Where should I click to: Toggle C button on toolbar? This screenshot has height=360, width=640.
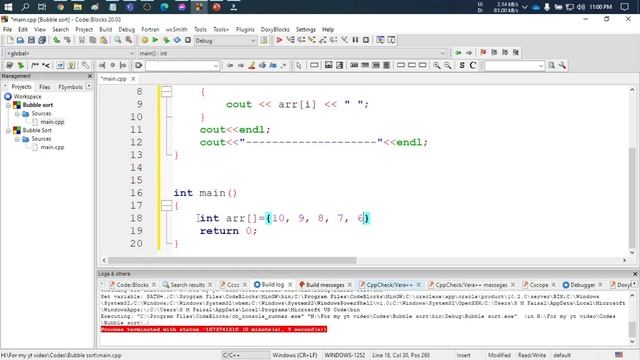pos(473,65)
